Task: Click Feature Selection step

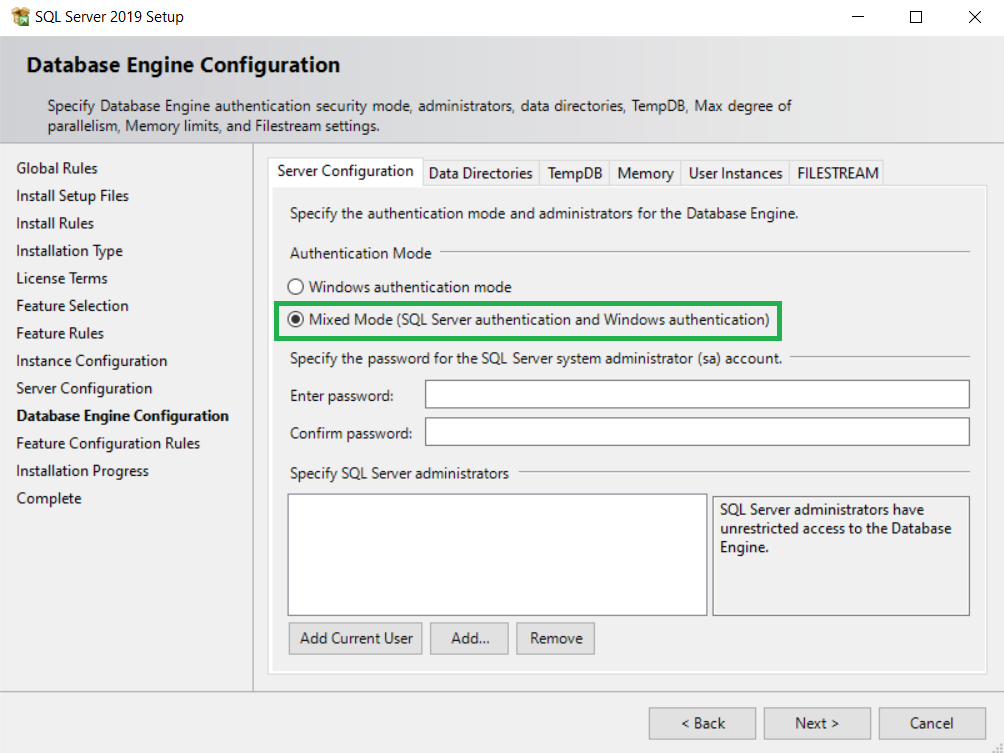Action: click(x=72, y=306)
